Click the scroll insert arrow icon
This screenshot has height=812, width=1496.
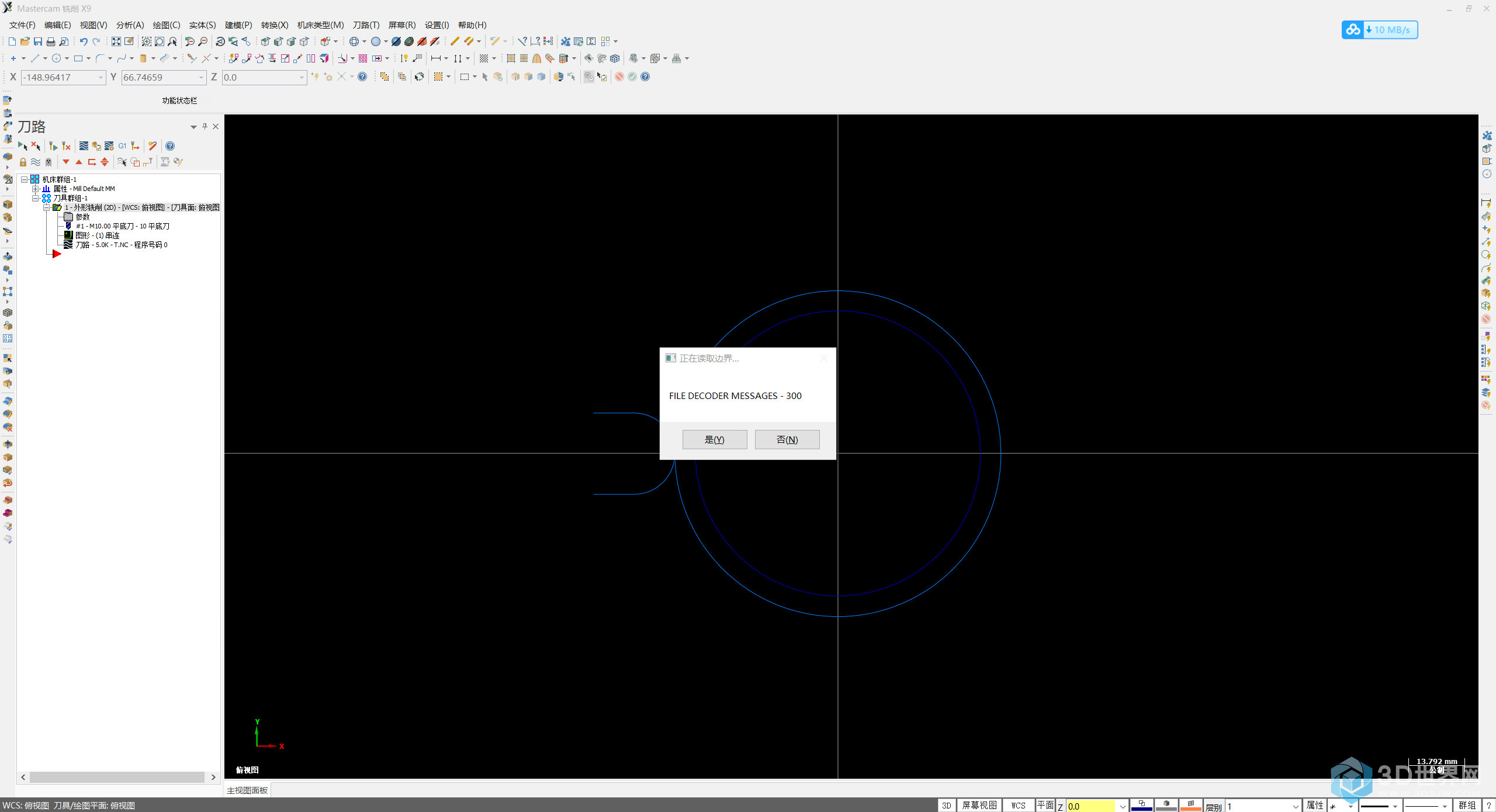pos(105,162)
